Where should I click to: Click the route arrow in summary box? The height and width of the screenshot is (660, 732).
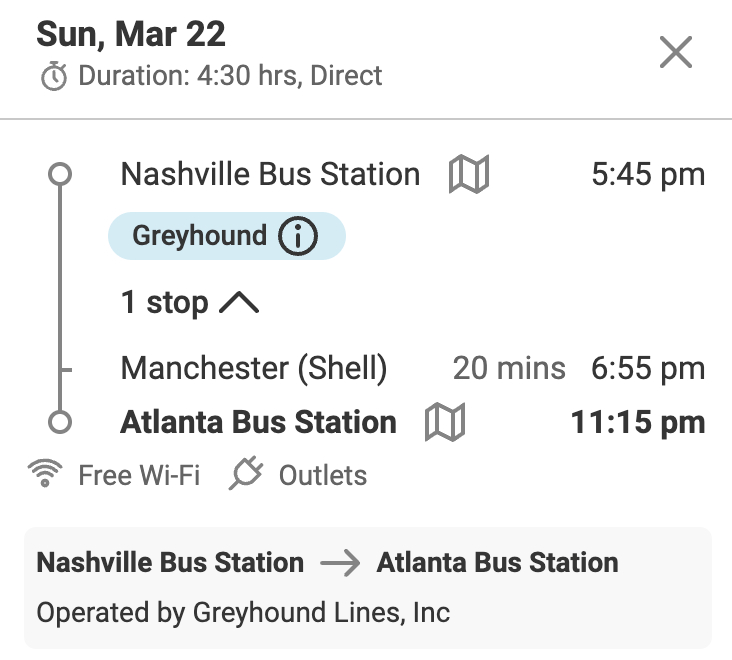(340, 563)
